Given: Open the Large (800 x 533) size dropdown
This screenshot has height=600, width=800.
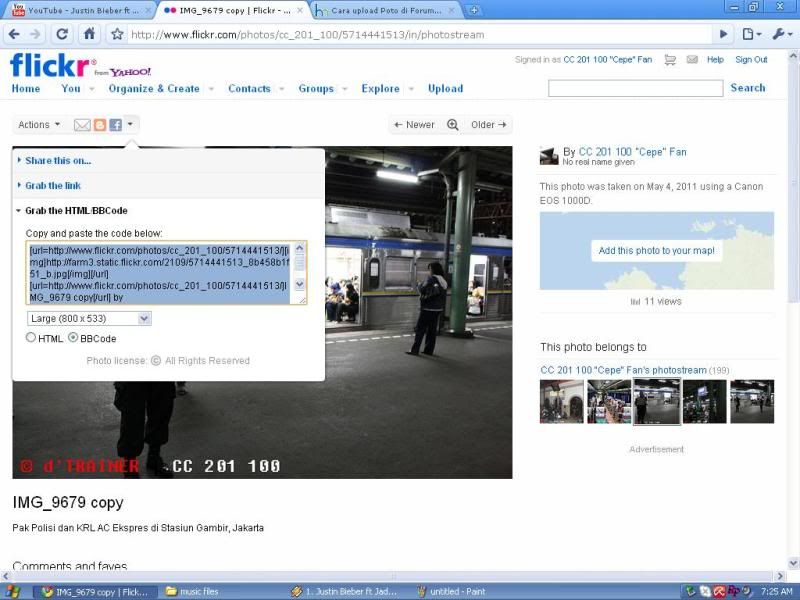Looking at the screenshot, I should click(89, 318).
